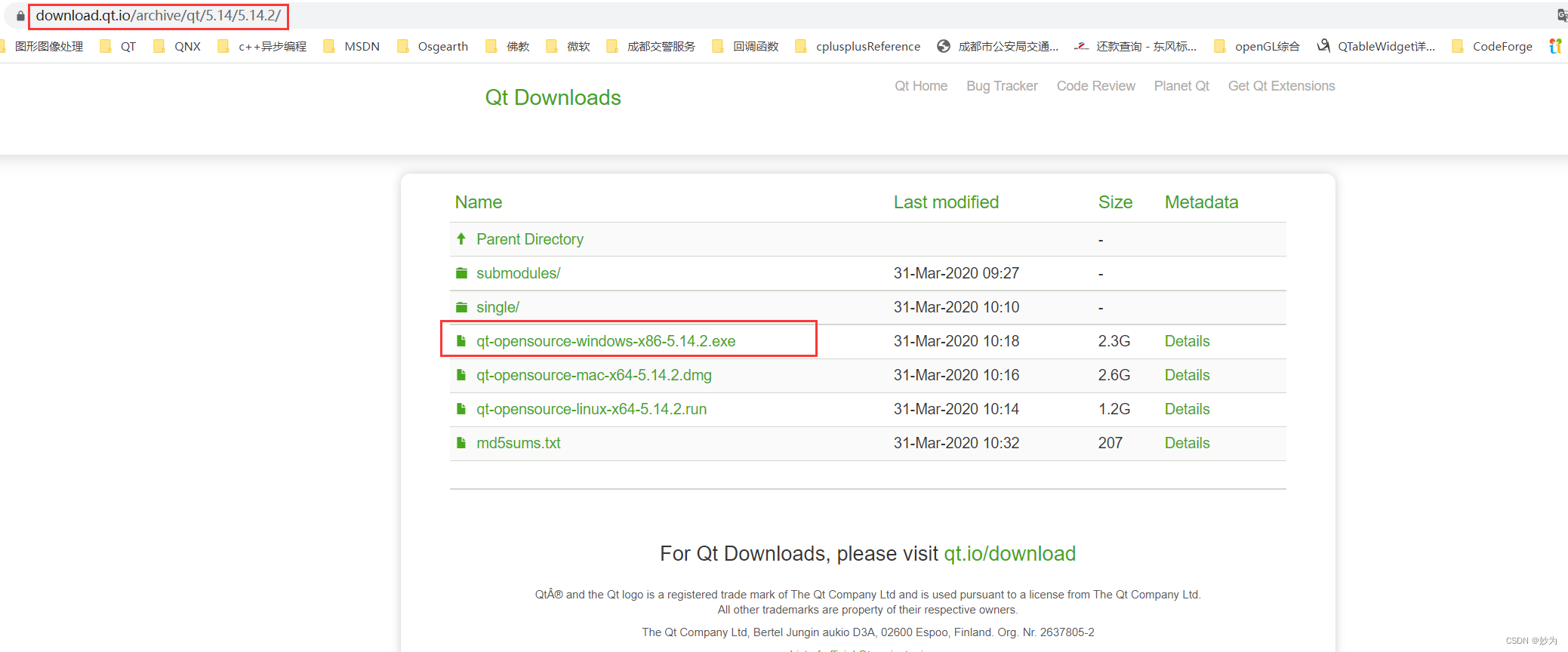Sort listing by Name column
Image resolution: width=1568 pixels, height=652 pixels.
[x=479, y=202]
